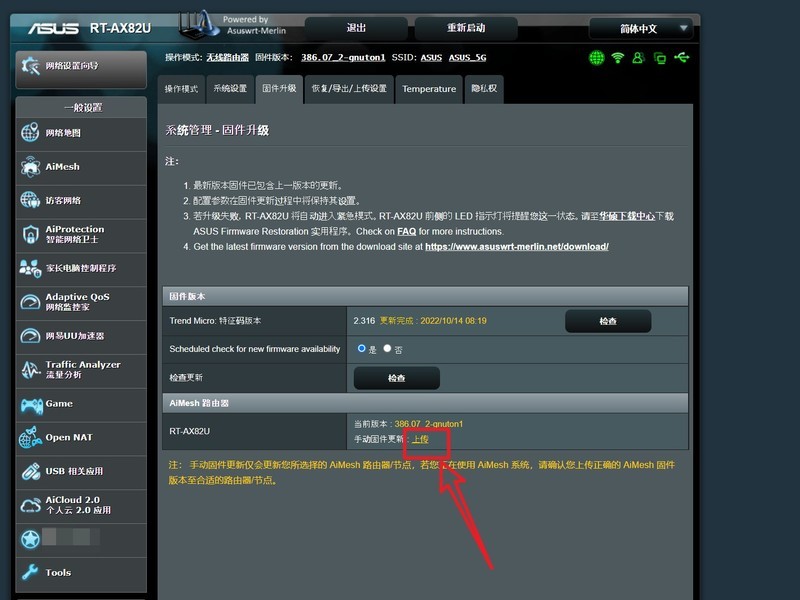Select the AiMesh sidebar icon
The image size is (800, 600).
(30, 167)
